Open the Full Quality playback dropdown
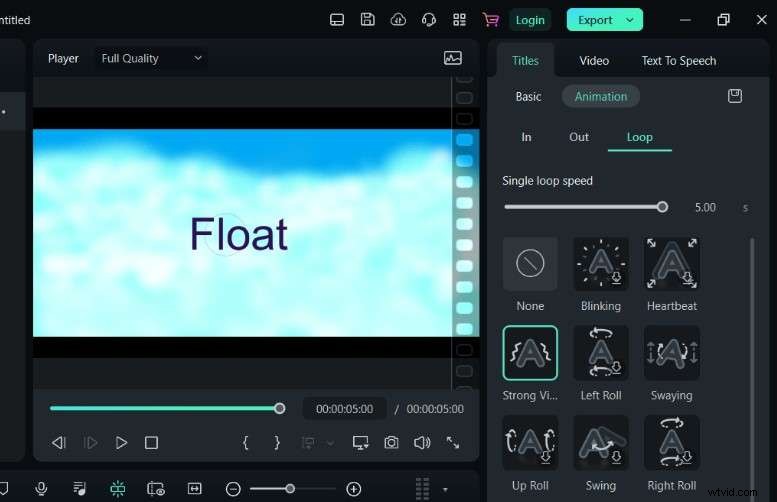The image size is (777, 502). (151, 58)
